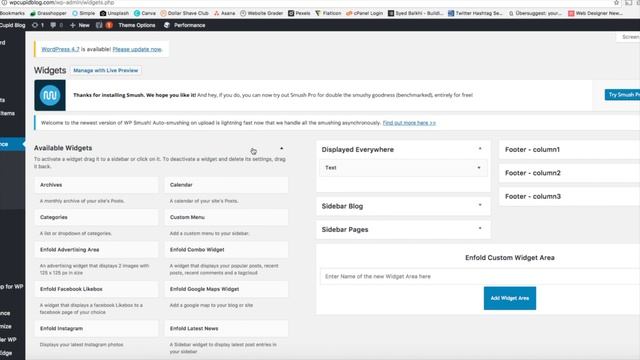This screenshot has height=360, width=640.
Task: Open the Dollar Shave Club bookmark
Action: [184, 13]
